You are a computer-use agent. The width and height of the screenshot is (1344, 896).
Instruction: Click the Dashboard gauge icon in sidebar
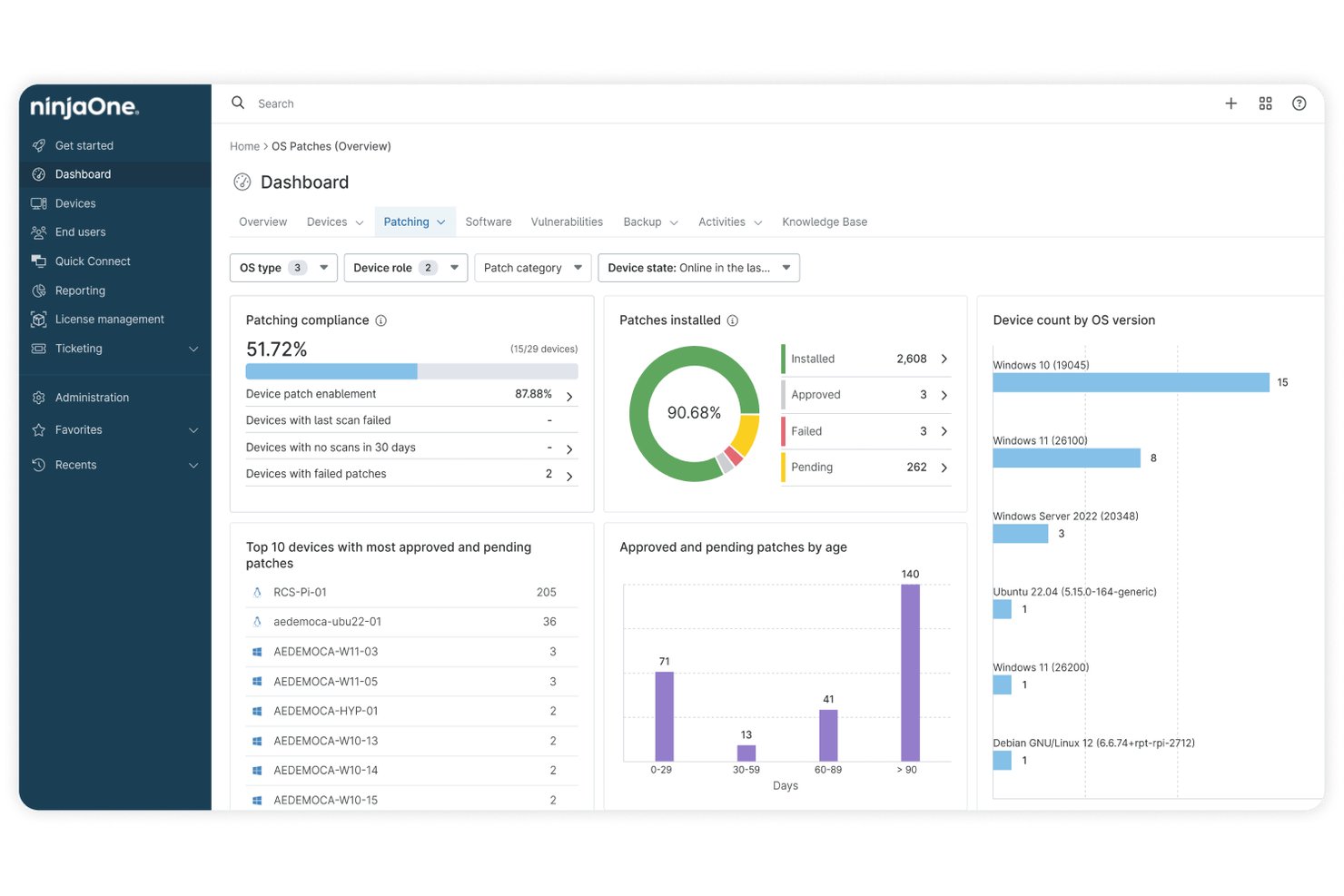pos(39,174)
